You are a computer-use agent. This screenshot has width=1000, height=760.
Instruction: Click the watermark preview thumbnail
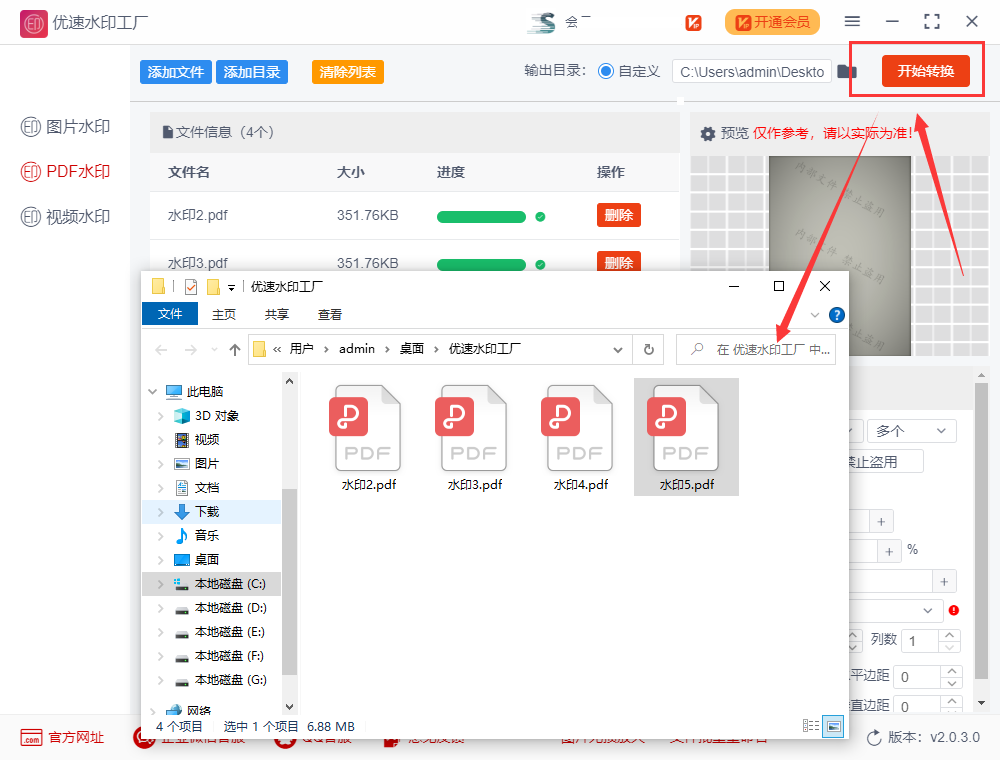[839, 256]
